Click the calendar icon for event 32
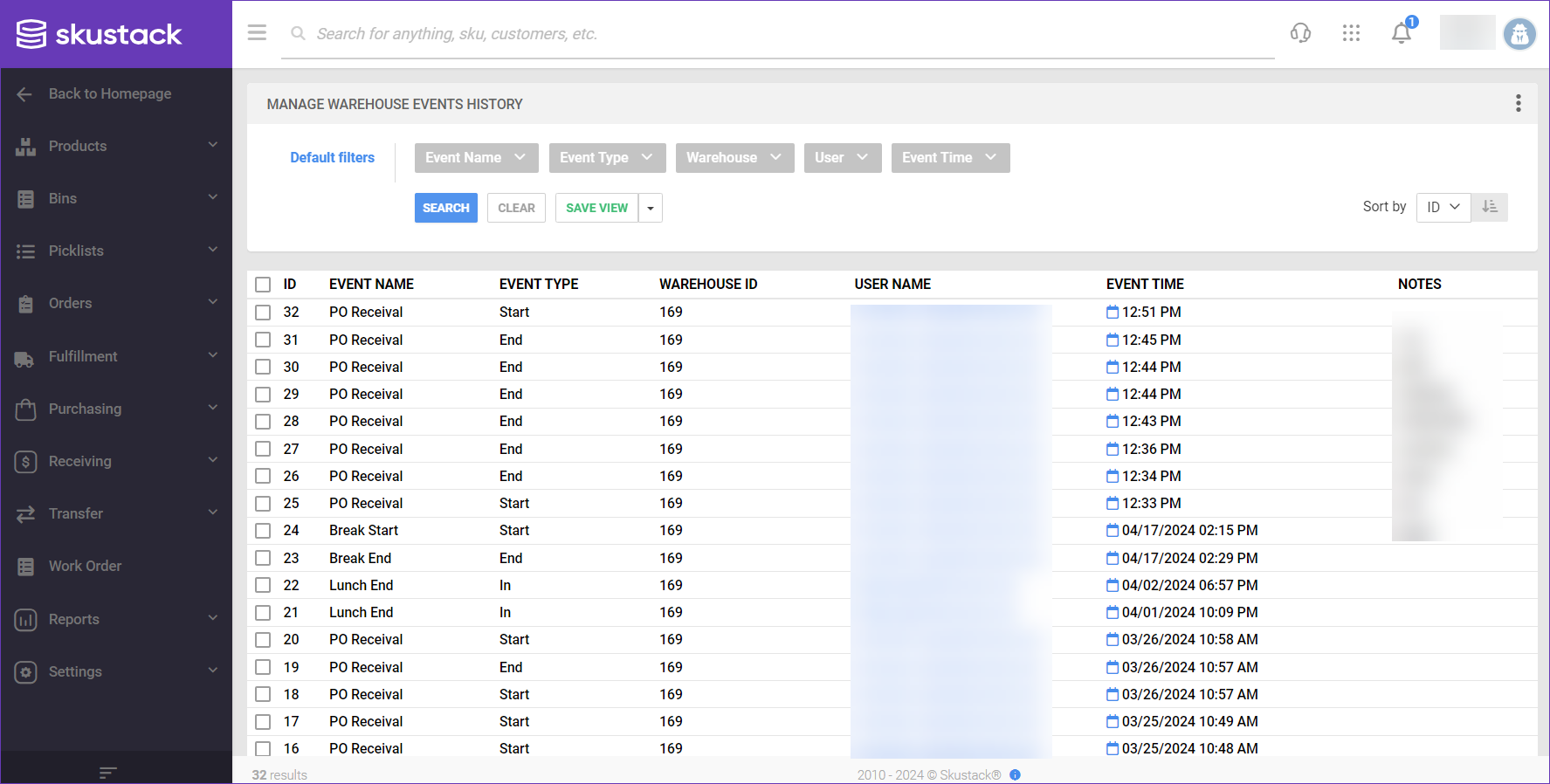The width and height of the screenshot is (1550, 784). click(1113, 313)
